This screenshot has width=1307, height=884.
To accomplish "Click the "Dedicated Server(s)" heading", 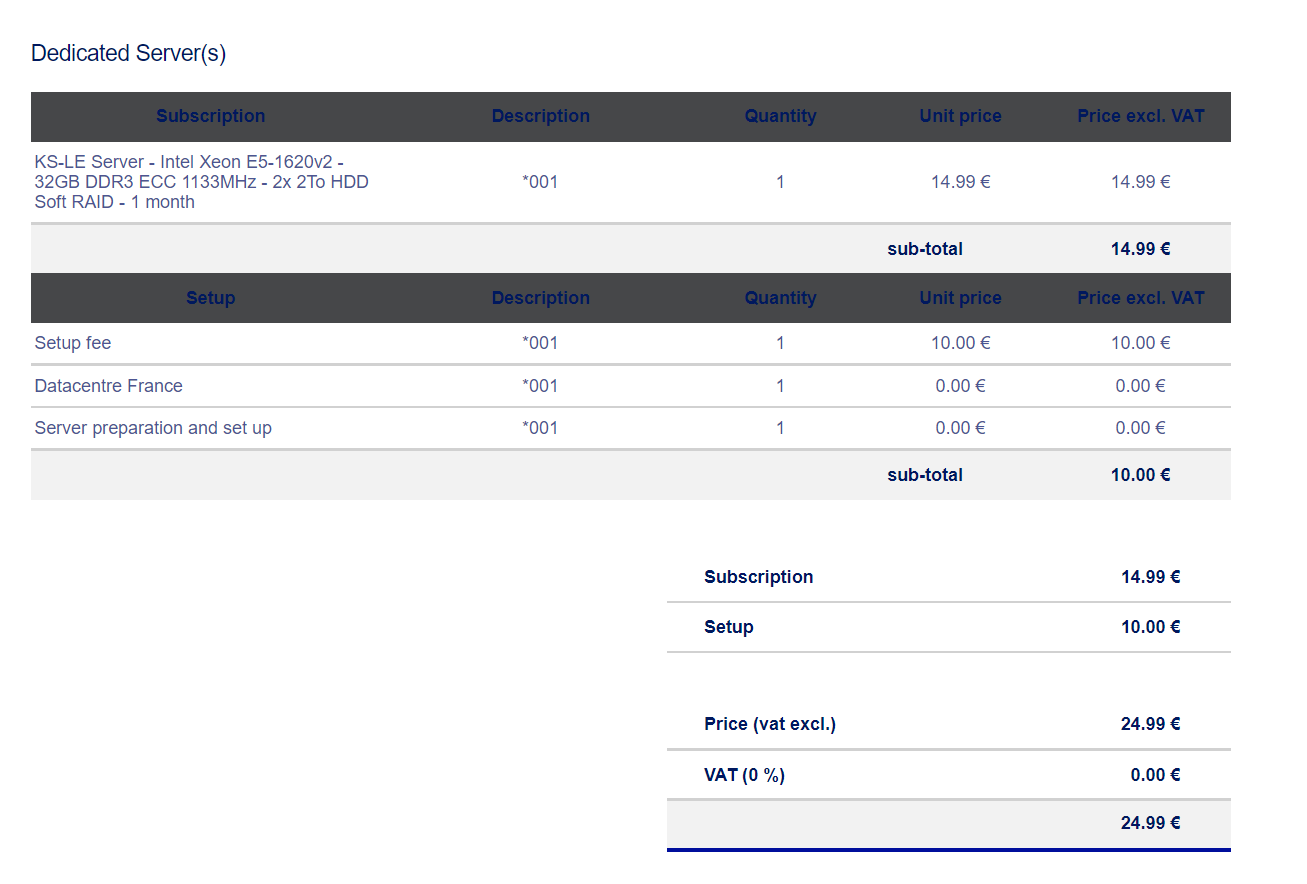I will pos(129,53).
